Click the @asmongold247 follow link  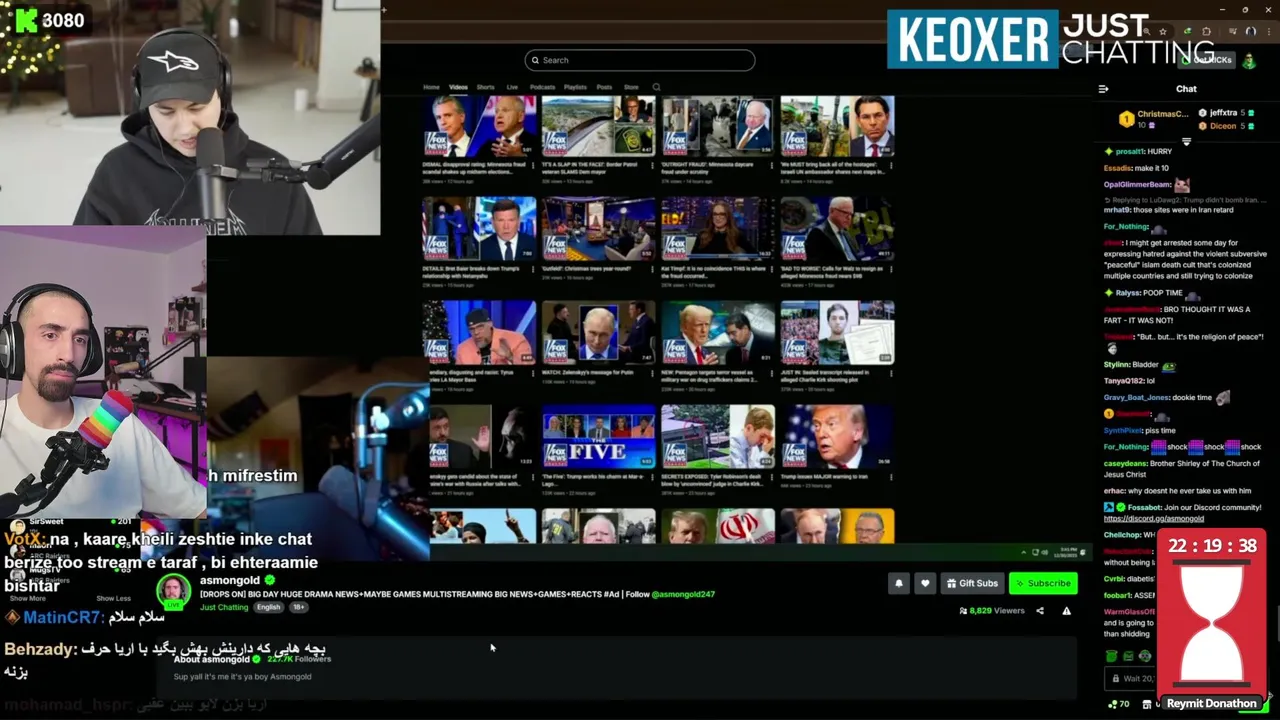(683, 594)
